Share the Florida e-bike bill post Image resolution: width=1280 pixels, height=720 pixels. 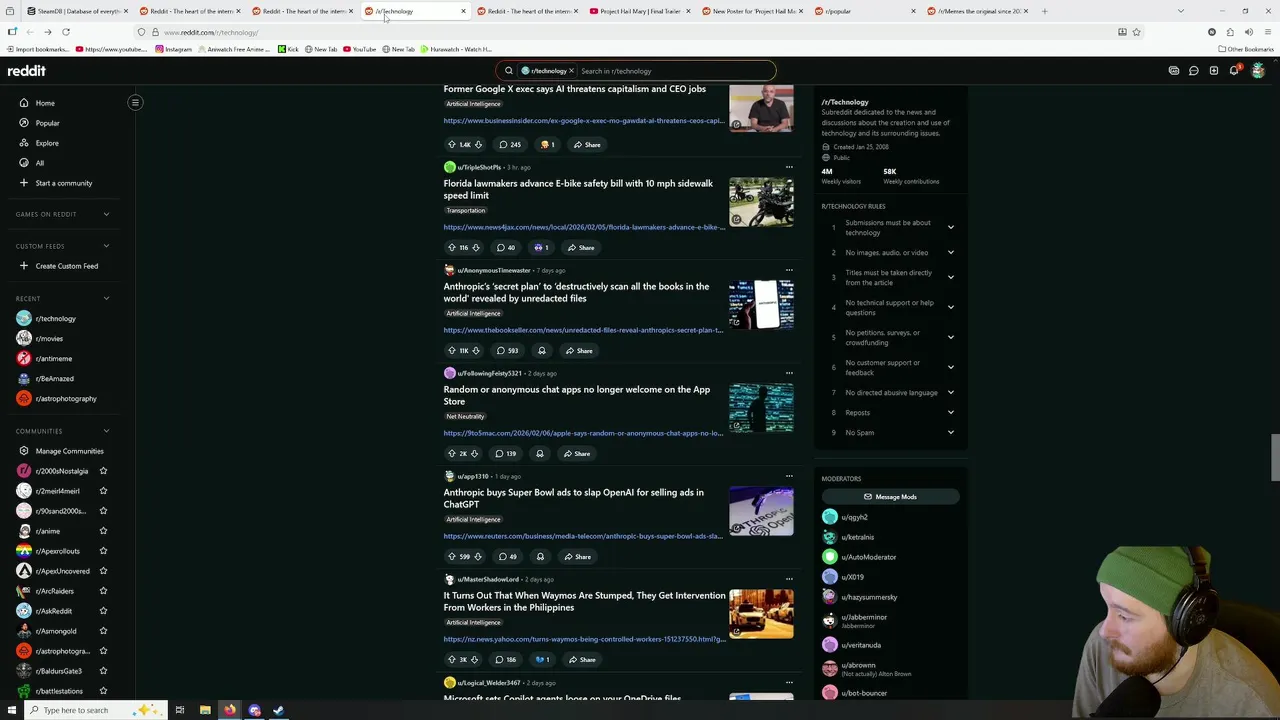pos(581,247)
